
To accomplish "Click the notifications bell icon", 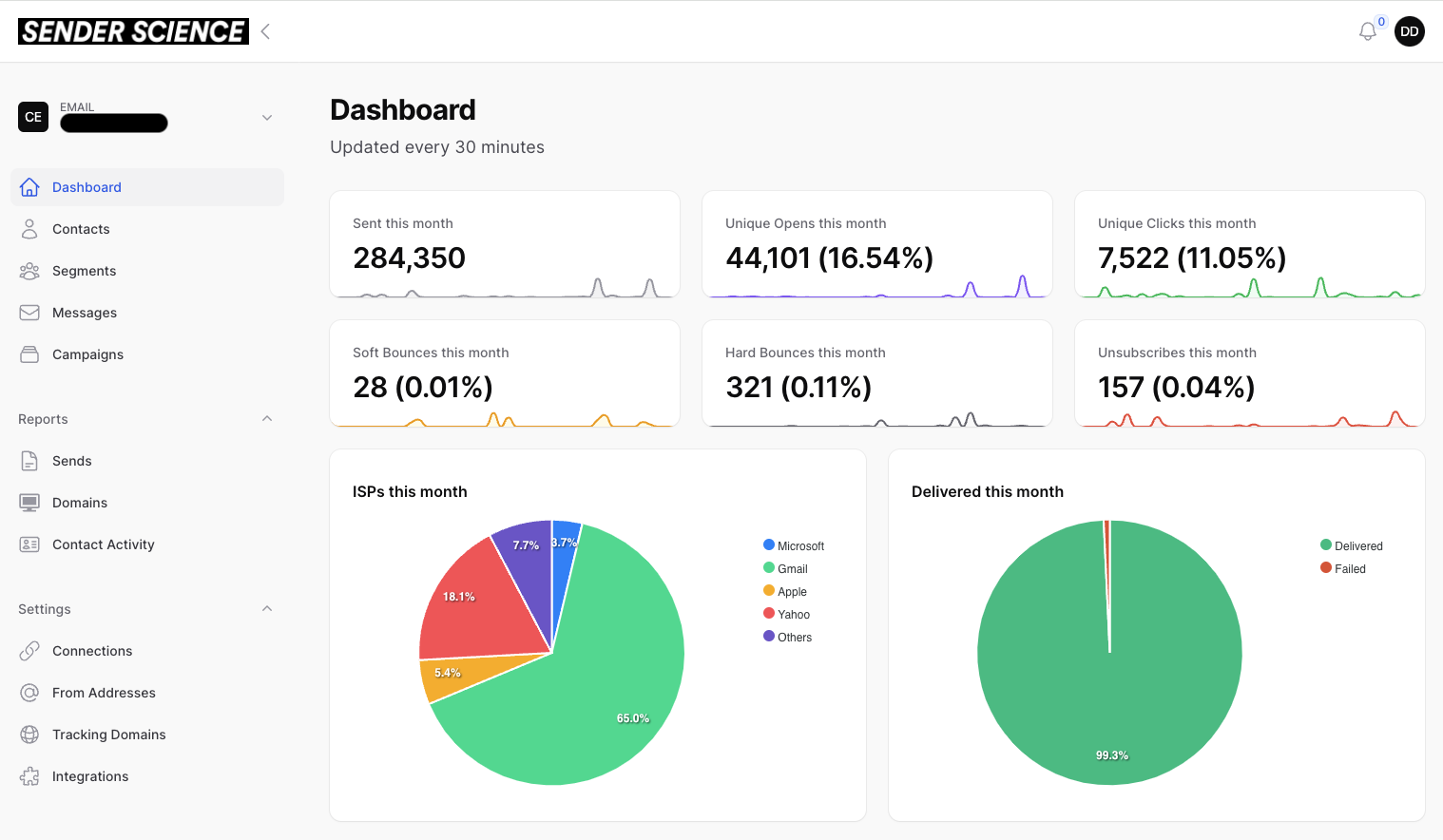I will point(1367,31).
